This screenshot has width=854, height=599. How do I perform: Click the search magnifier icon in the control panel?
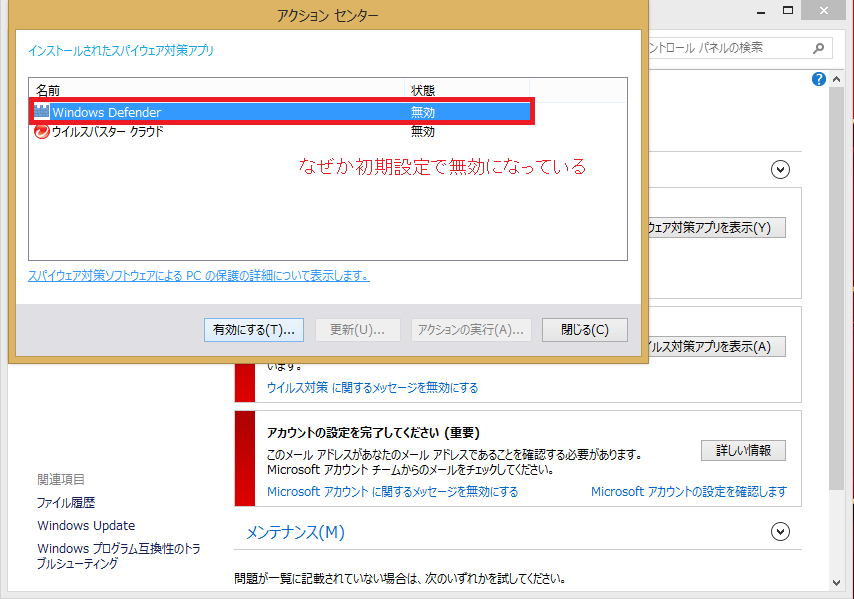pos(818,48)
